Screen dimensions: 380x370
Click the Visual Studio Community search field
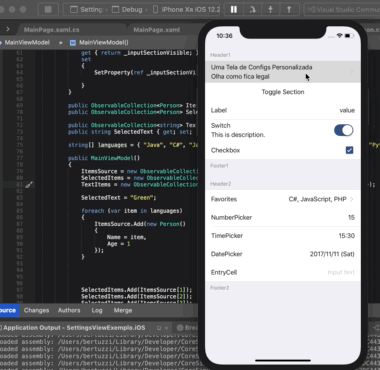pyautogui.click(x=343, y=9)
